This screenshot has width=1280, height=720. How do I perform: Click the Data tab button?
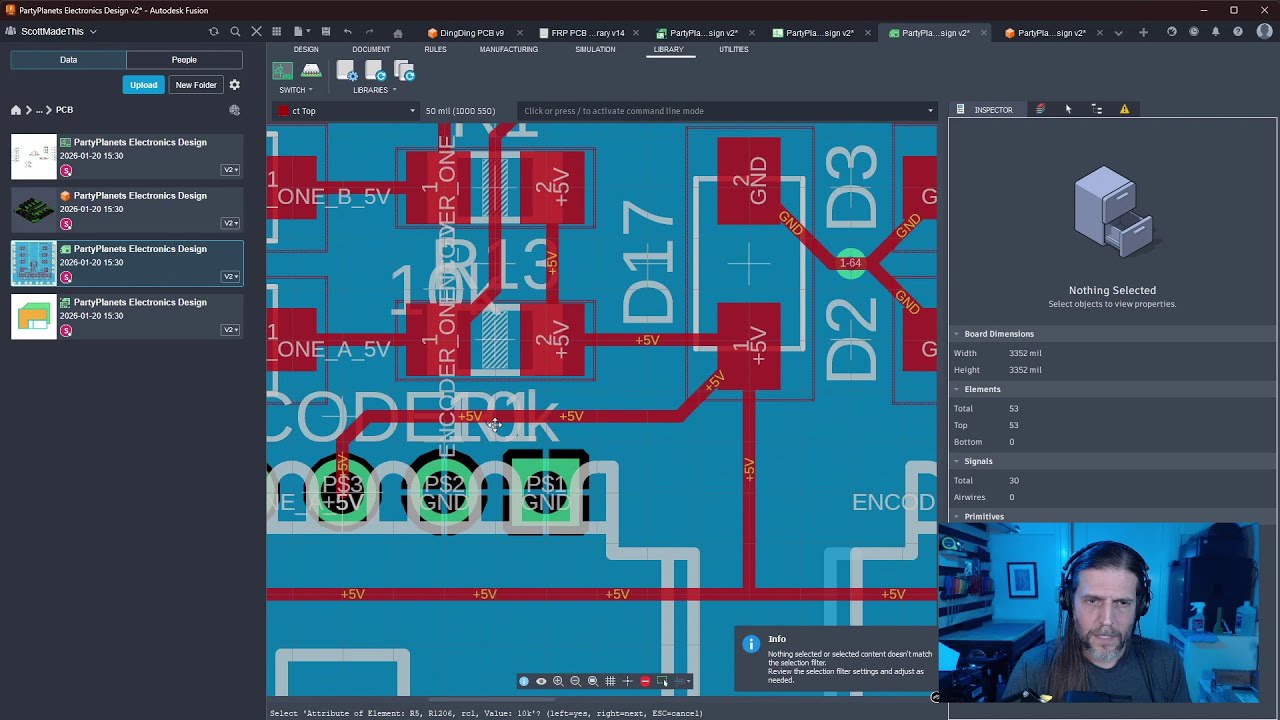[68, 60]
